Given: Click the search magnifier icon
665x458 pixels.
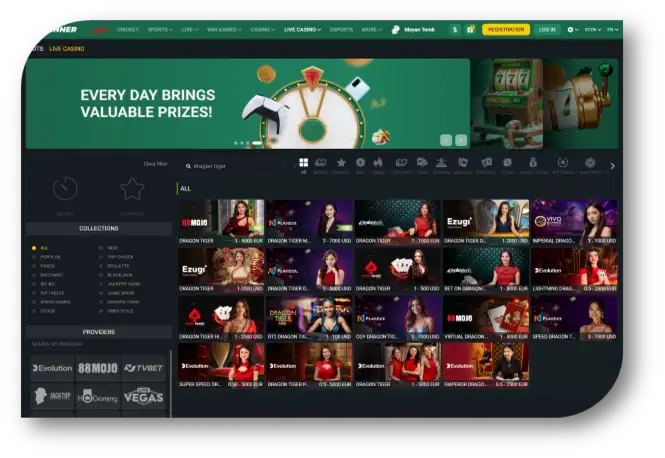Looking at the screenshot, I should 188,166.
